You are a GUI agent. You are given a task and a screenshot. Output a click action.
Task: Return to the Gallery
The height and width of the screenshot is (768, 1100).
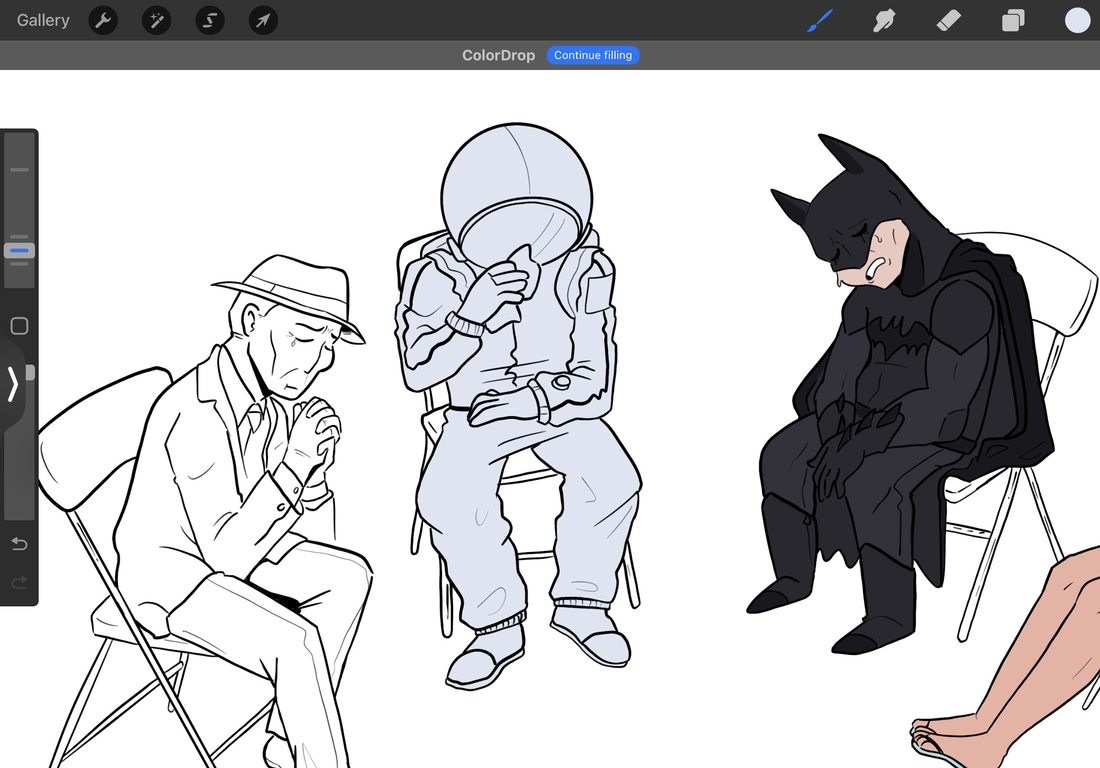pos(43,20)
